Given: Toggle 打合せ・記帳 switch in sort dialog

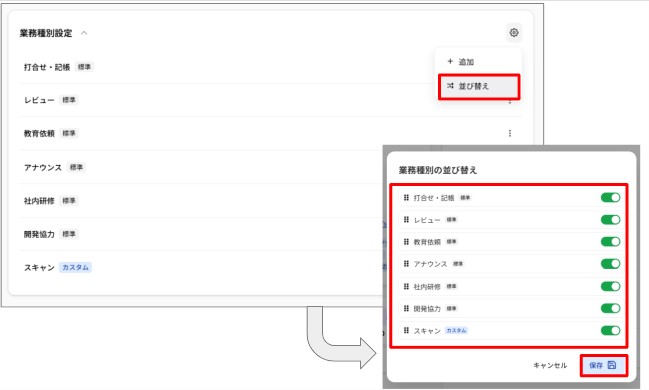Looking at the screenshot, I should [610, 197].
